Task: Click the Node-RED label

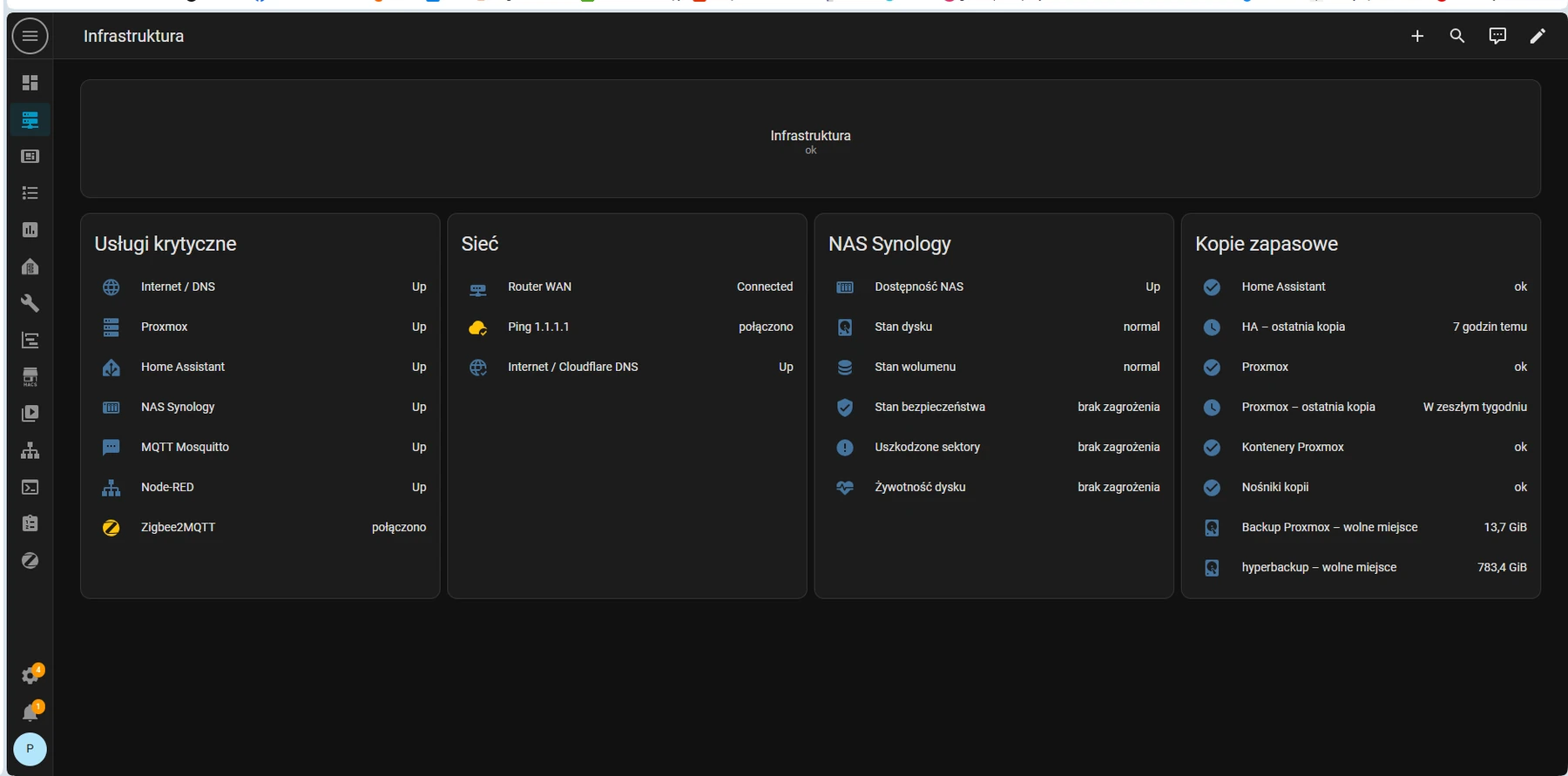Action: pyautogui.click(x=167, y=487)
